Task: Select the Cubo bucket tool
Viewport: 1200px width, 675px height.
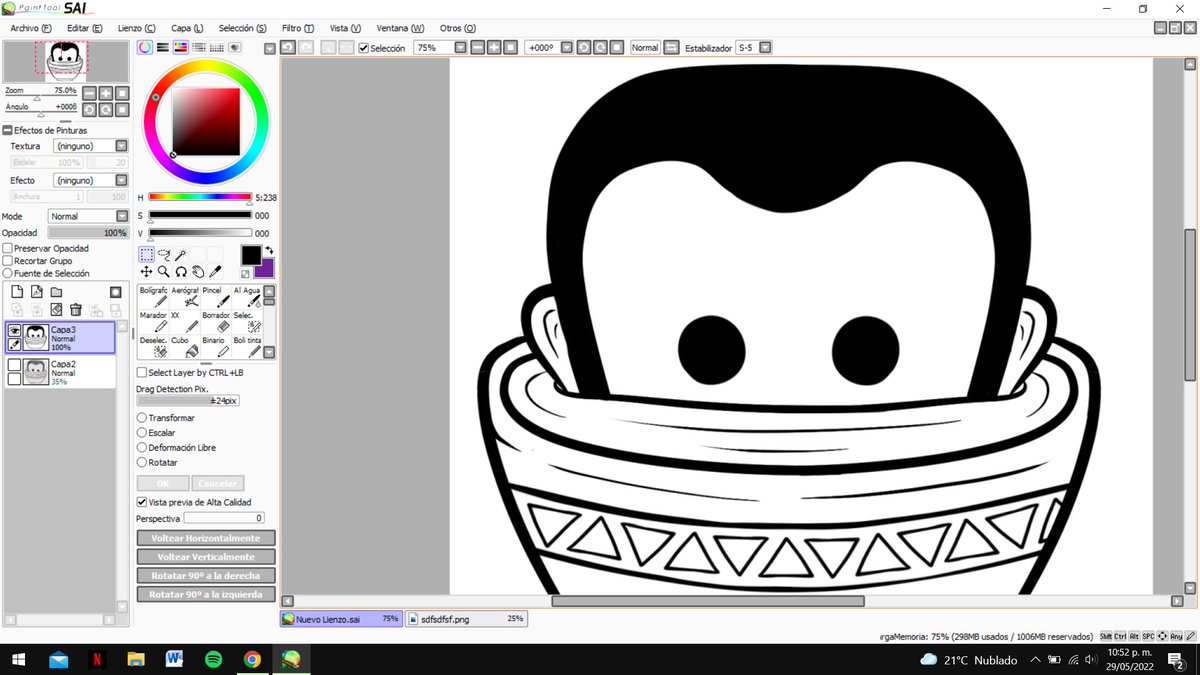Action: click(184, 346)
